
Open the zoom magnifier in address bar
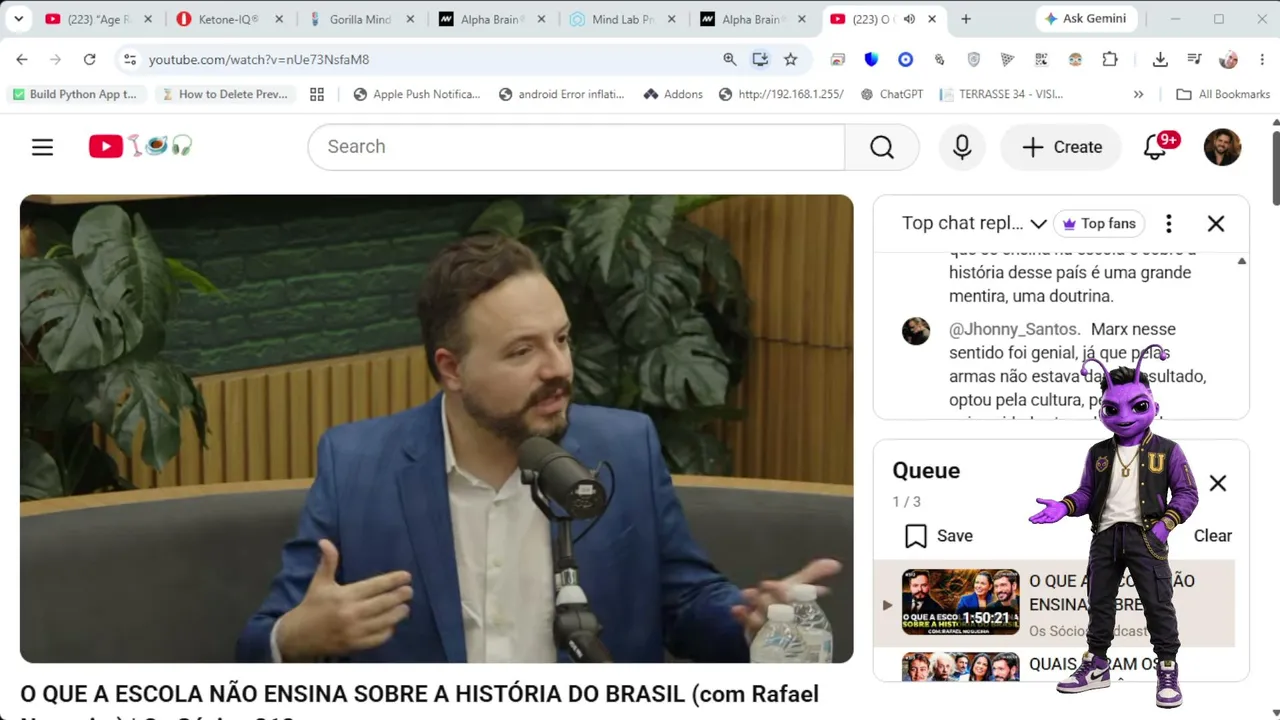(730, 60)
